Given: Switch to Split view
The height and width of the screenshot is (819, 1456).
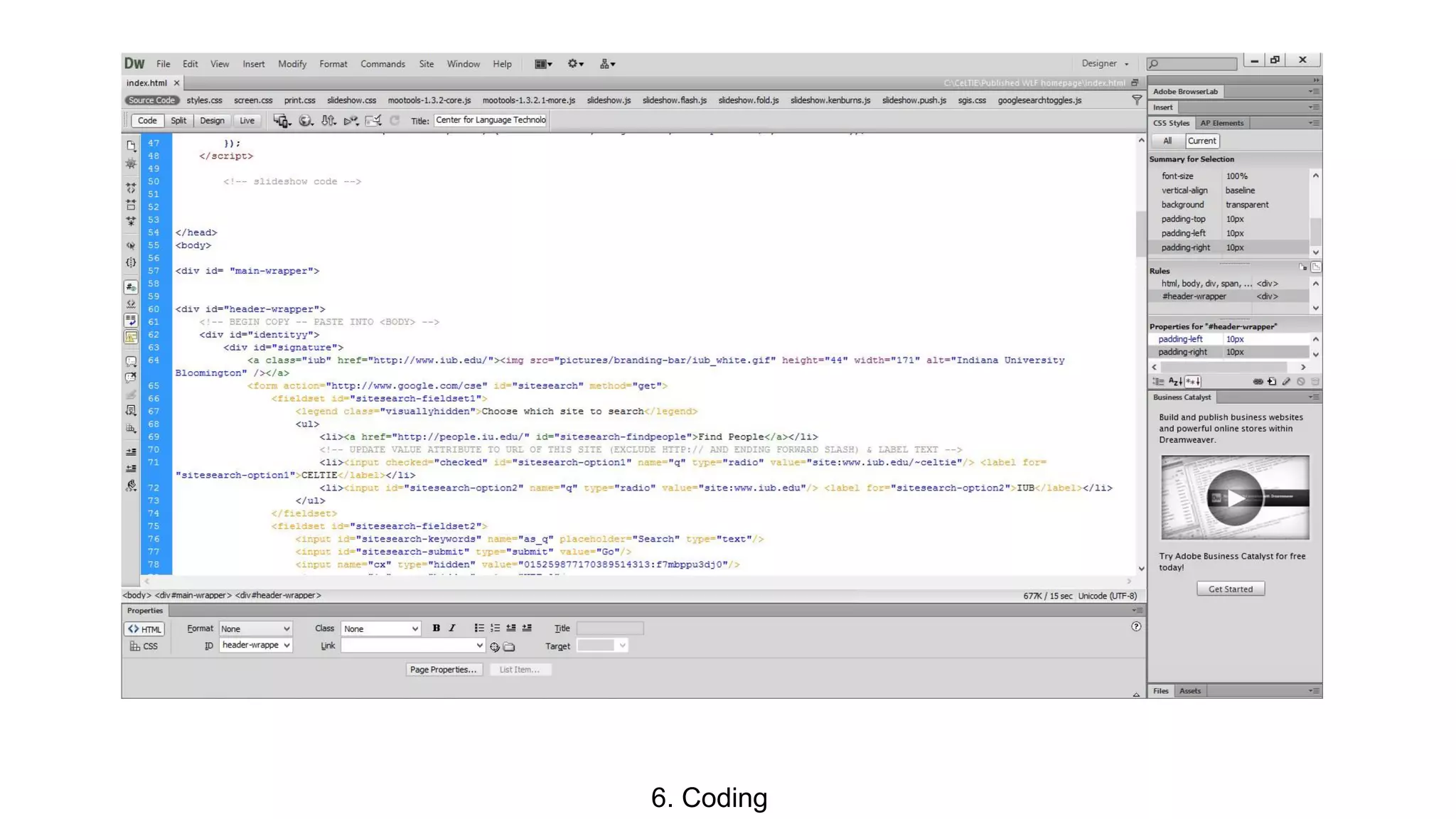Looking at the screenshot, I should pos(178,121).
